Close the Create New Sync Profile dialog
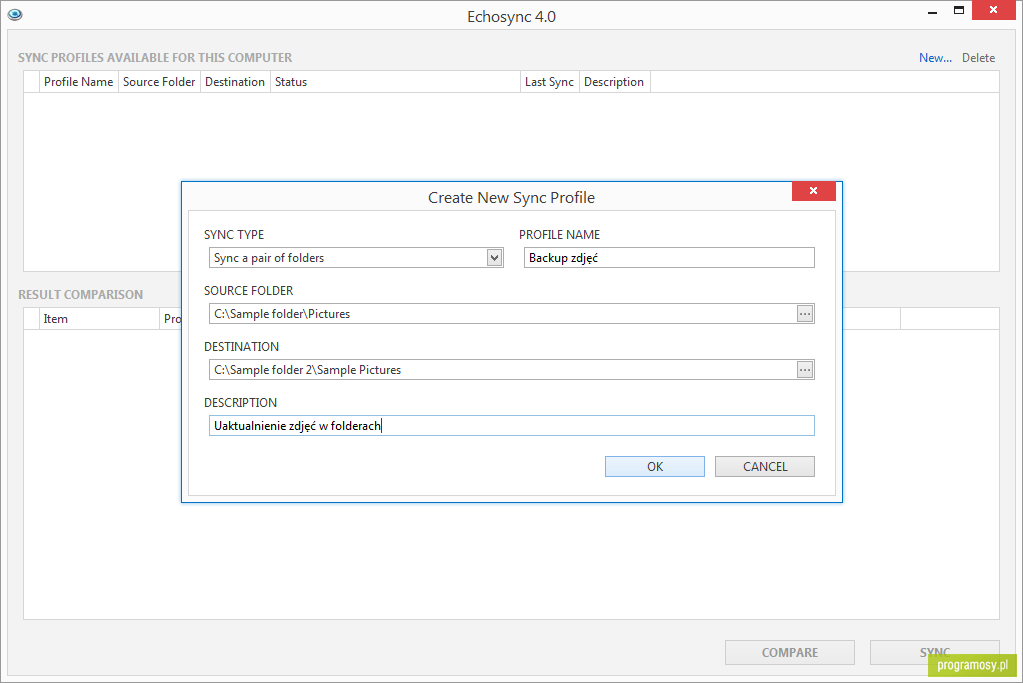The image size is (1023, 683). pyautogui.click(x=814, y=190)
